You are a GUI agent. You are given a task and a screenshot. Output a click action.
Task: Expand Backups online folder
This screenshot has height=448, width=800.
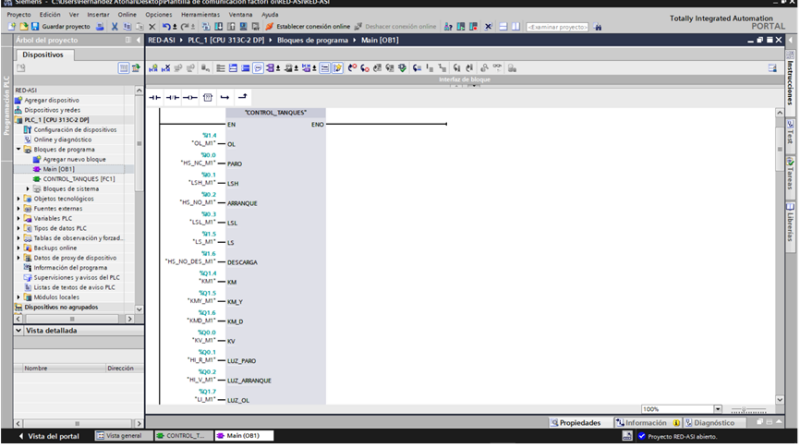[x=19, y=248]
